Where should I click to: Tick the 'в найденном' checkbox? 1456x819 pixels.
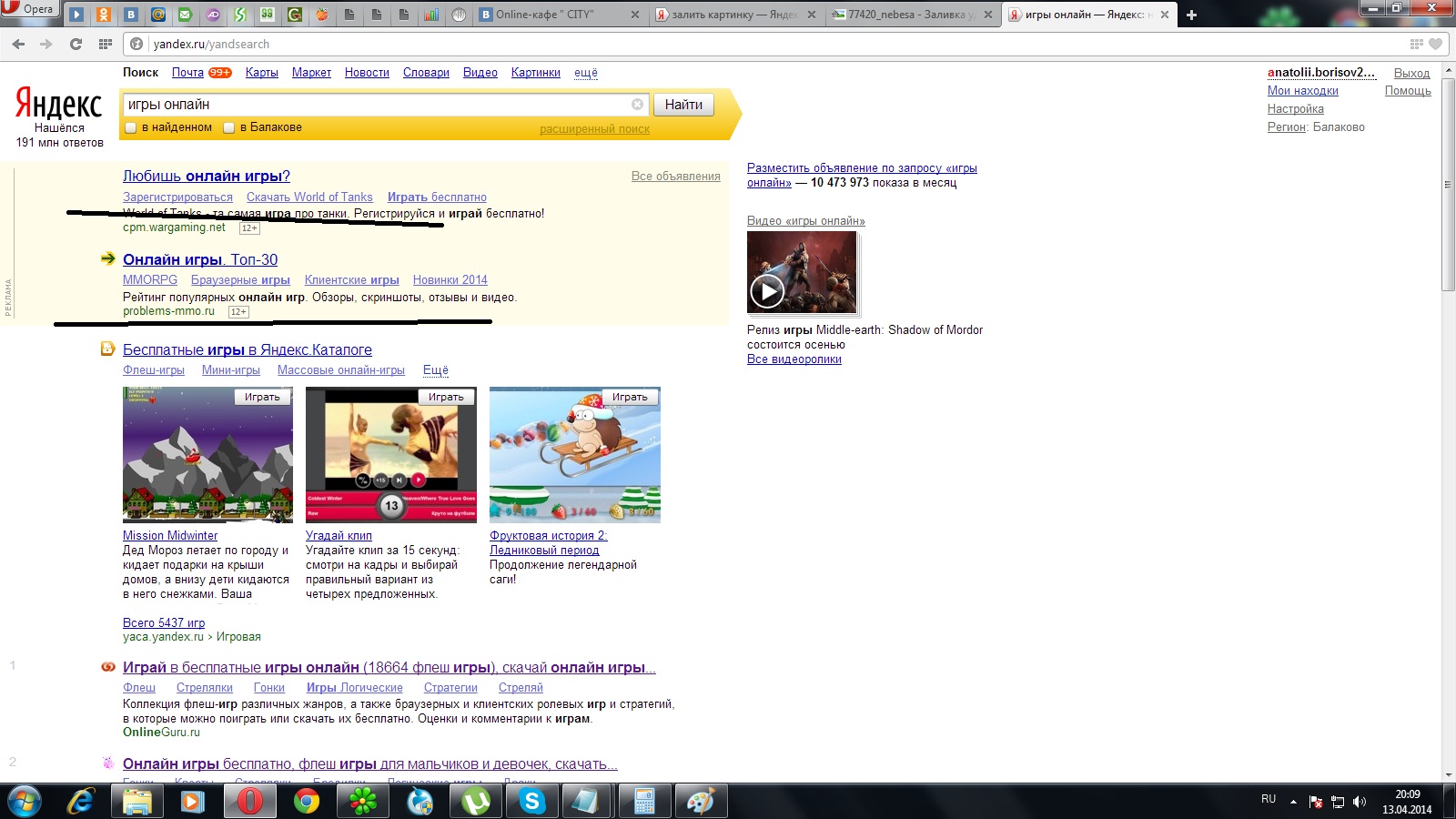[x=131, y=128]
